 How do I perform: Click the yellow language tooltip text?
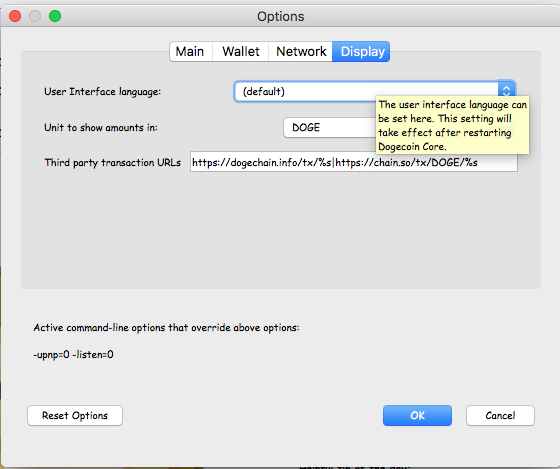[x=452, y=125]
